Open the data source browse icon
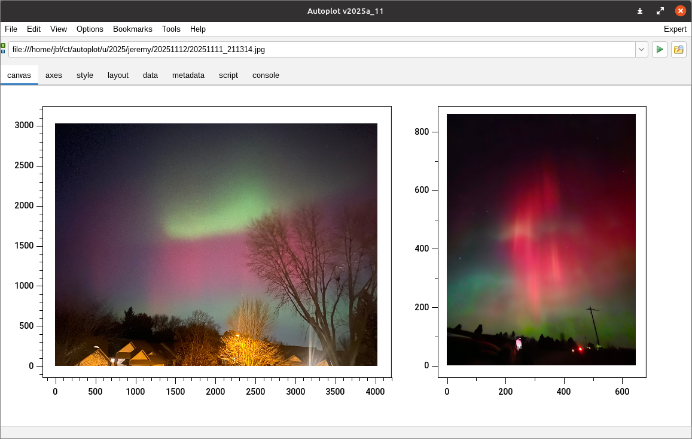The height and width of the screenshot is (439, 692). click(x=679, y=49)
